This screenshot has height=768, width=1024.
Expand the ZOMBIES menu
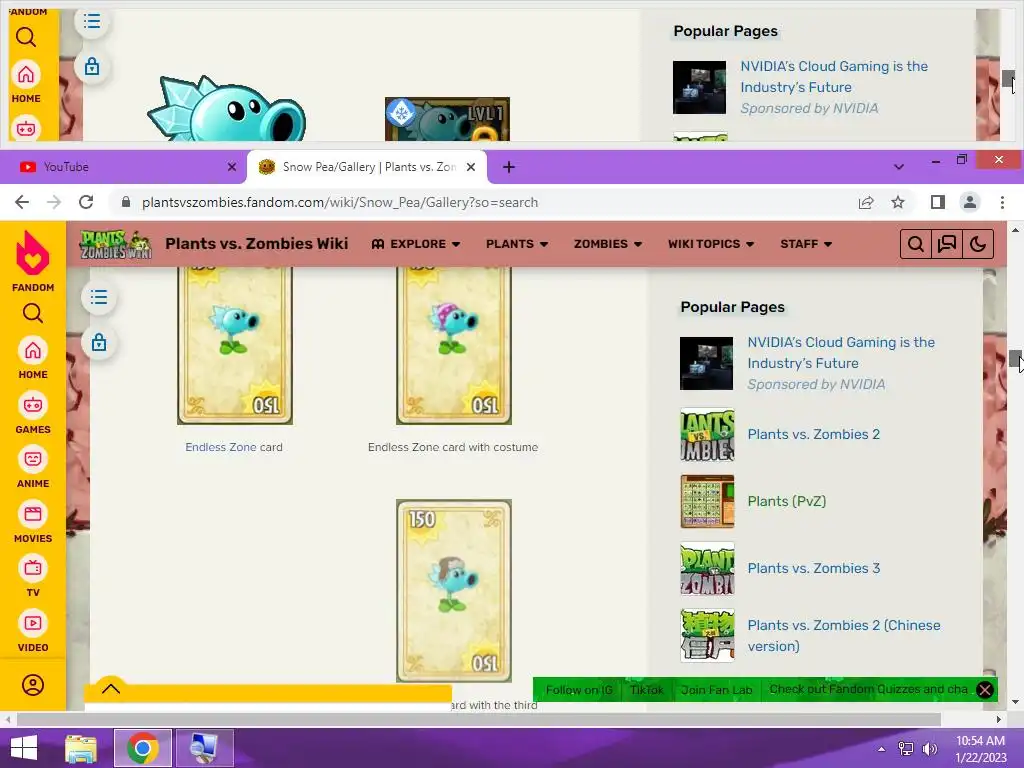pos(608,244)
